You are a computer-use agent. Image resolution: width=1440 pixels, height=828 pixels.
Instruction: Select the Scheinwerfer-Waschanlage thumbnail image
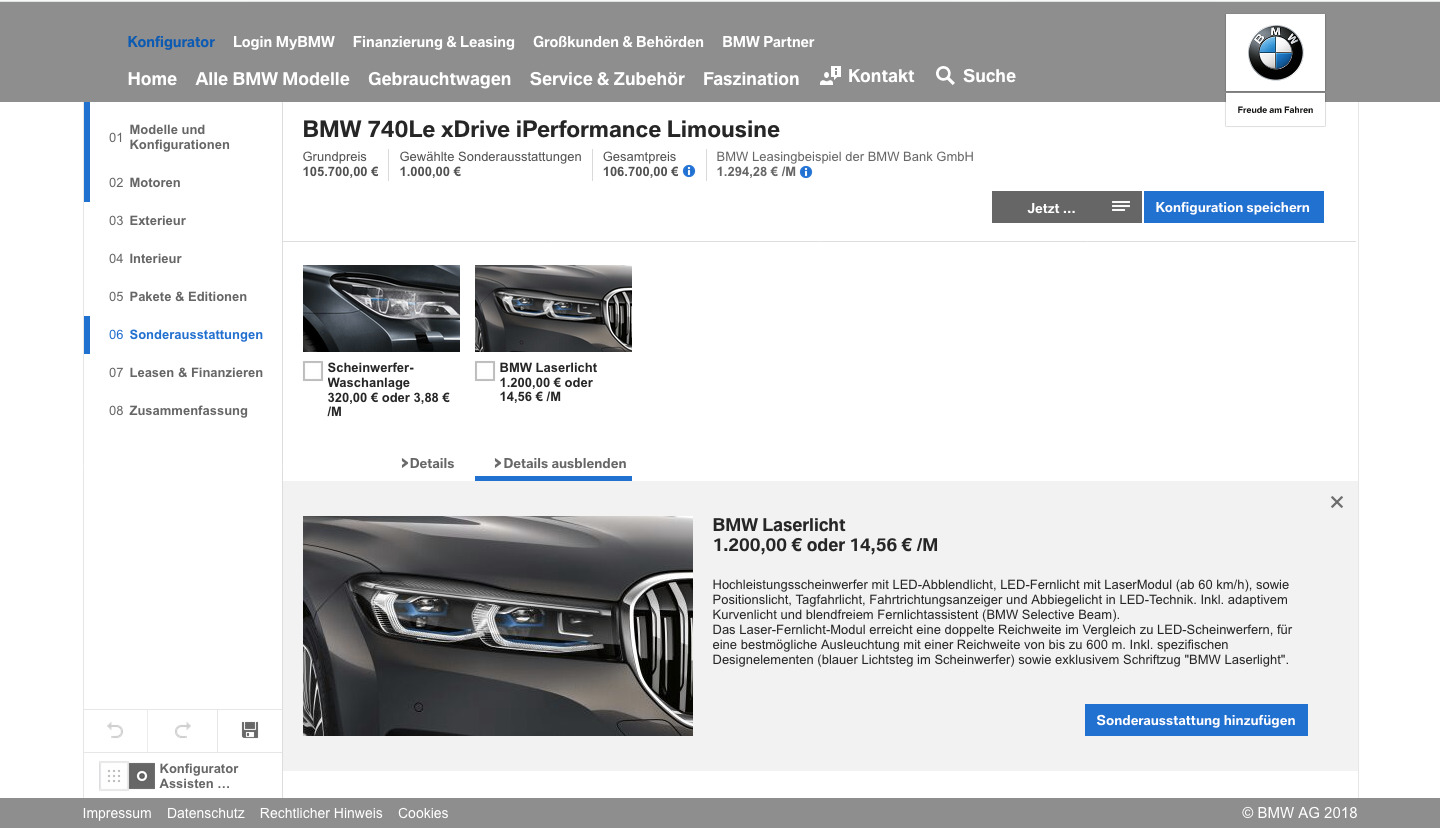pos(381,308)
